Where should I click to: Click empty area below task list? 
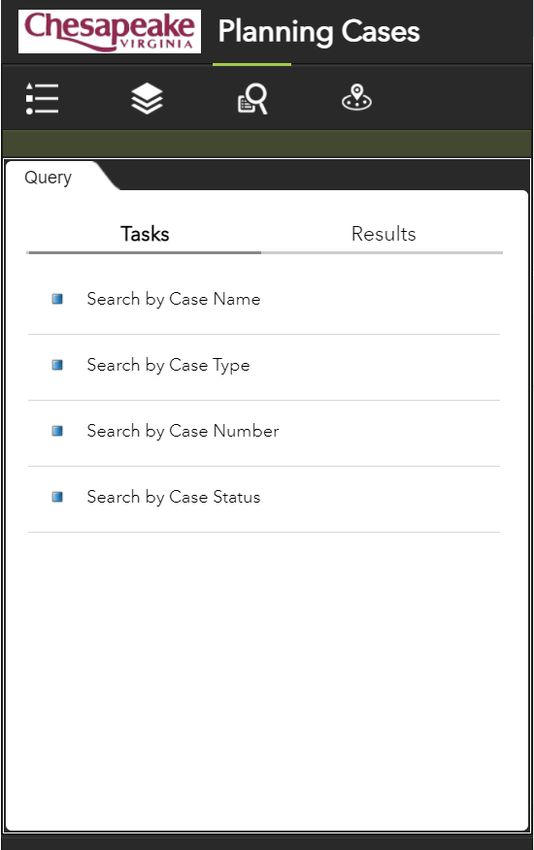pos(266,678)
